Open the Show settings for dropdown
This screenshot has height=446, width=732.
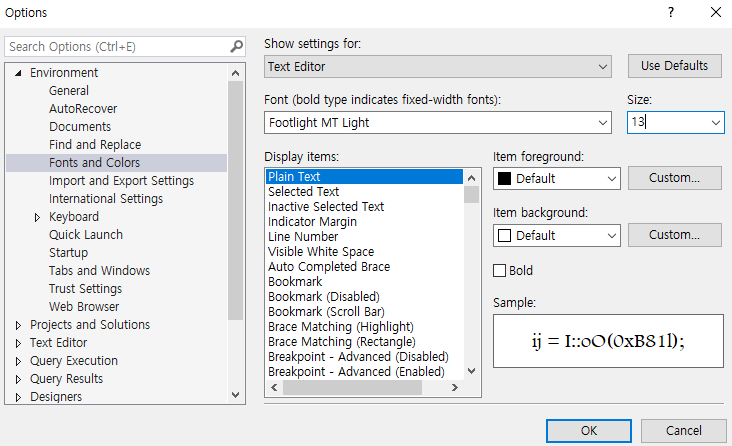(438, 67)
